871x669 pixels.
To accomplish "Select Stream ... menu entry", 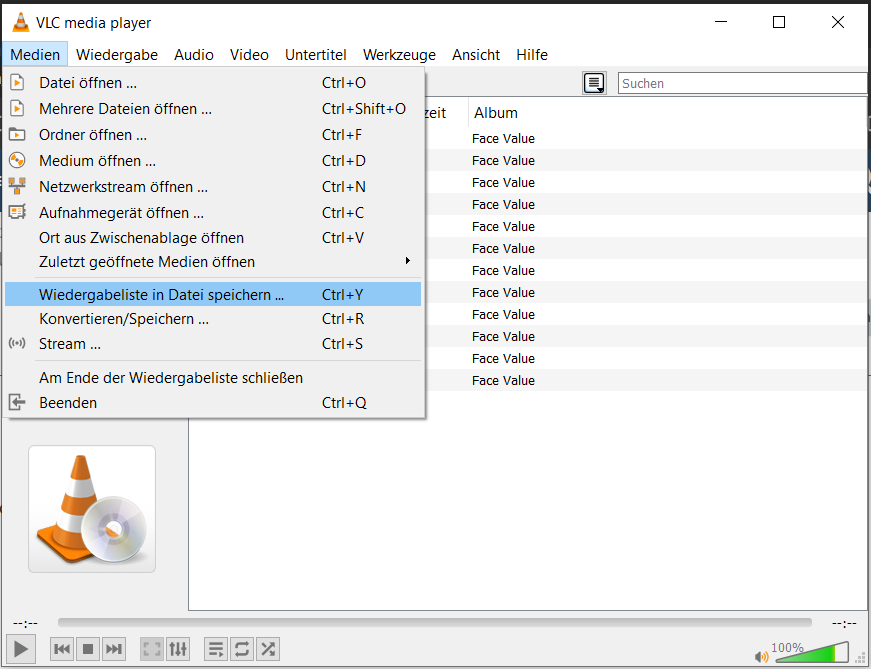I will click(x=213, y=343).
